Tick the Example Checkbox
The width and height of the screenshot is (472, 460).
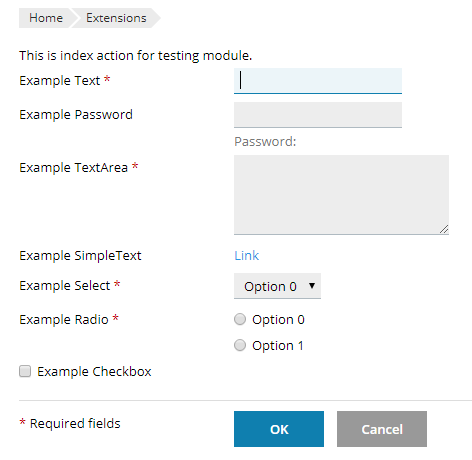click(25, 371)
